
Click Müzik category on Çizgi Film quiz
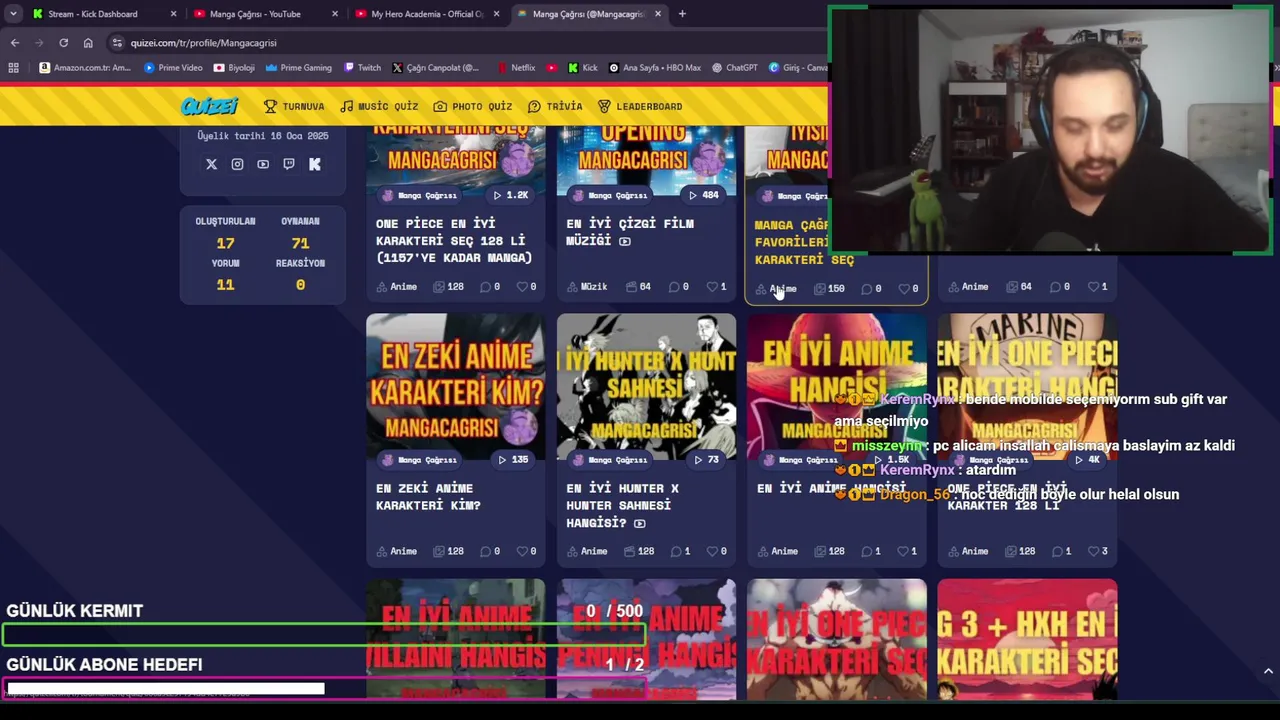(587, 287)
